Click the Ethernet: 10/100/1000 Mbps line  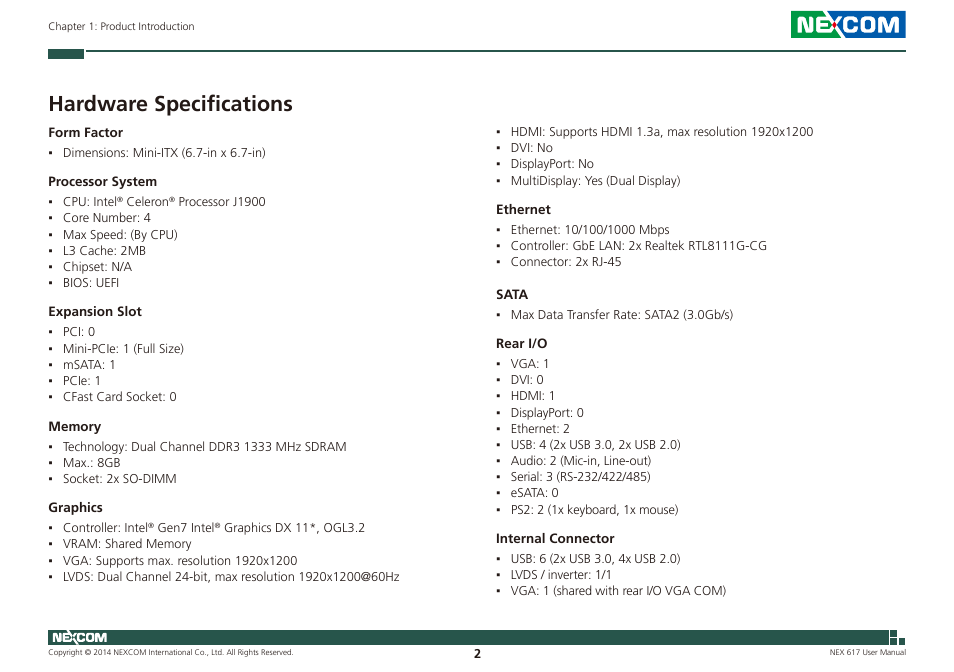[590, 230]
